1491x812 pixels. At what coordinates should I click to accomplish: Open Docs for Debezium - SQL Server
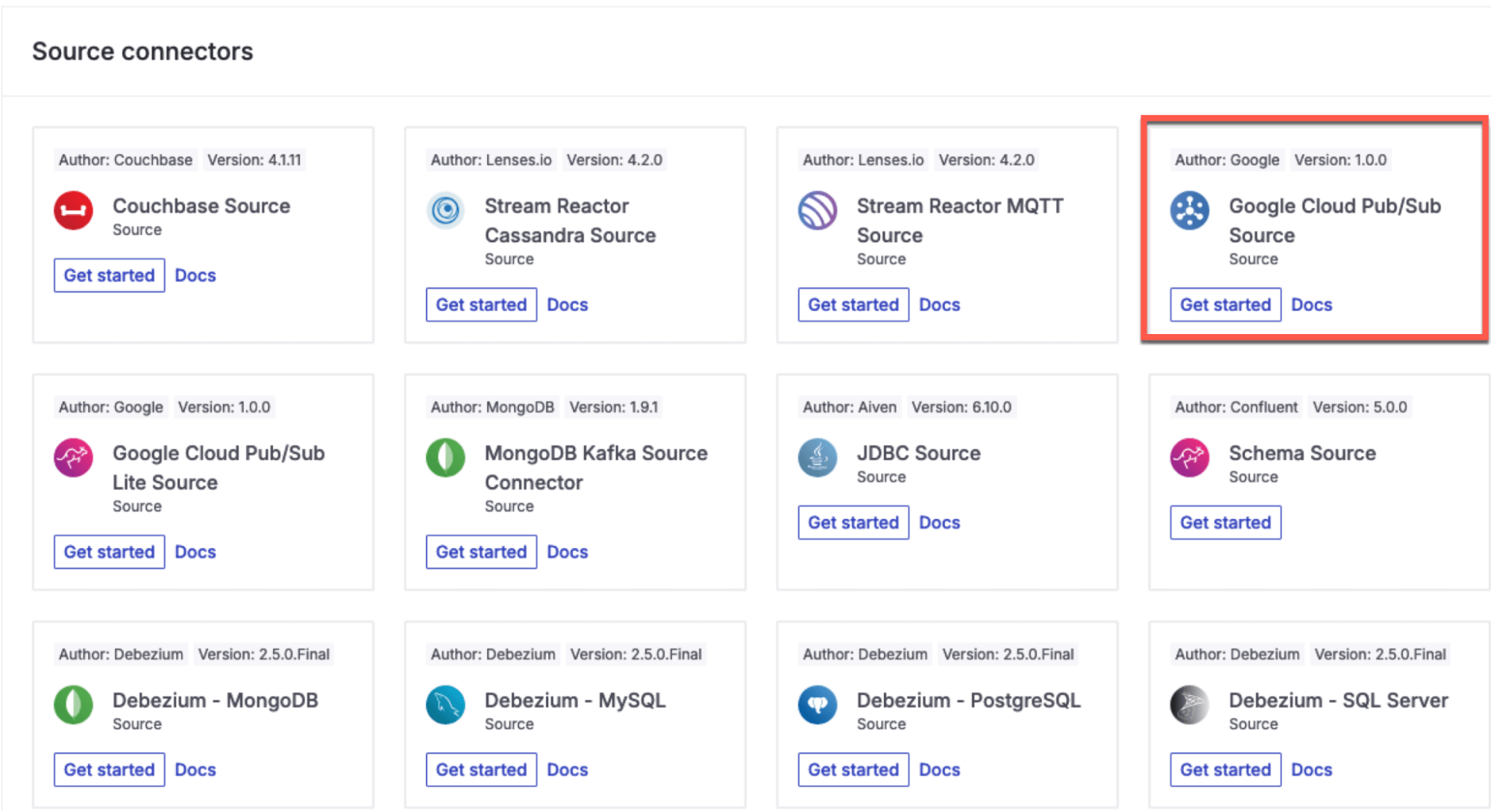point(1312,769)
